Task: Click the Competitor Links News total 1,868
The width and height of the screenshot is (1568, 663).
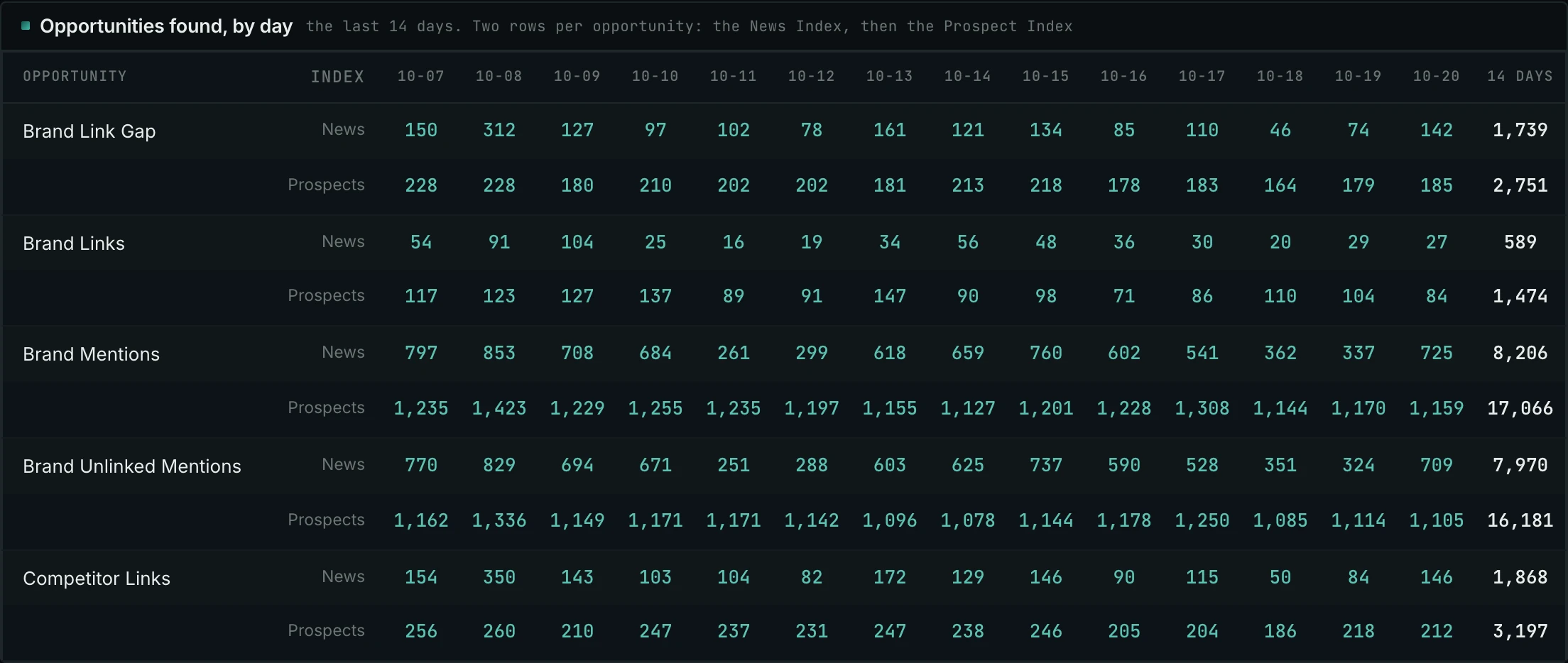Action: click(1520, 577)
